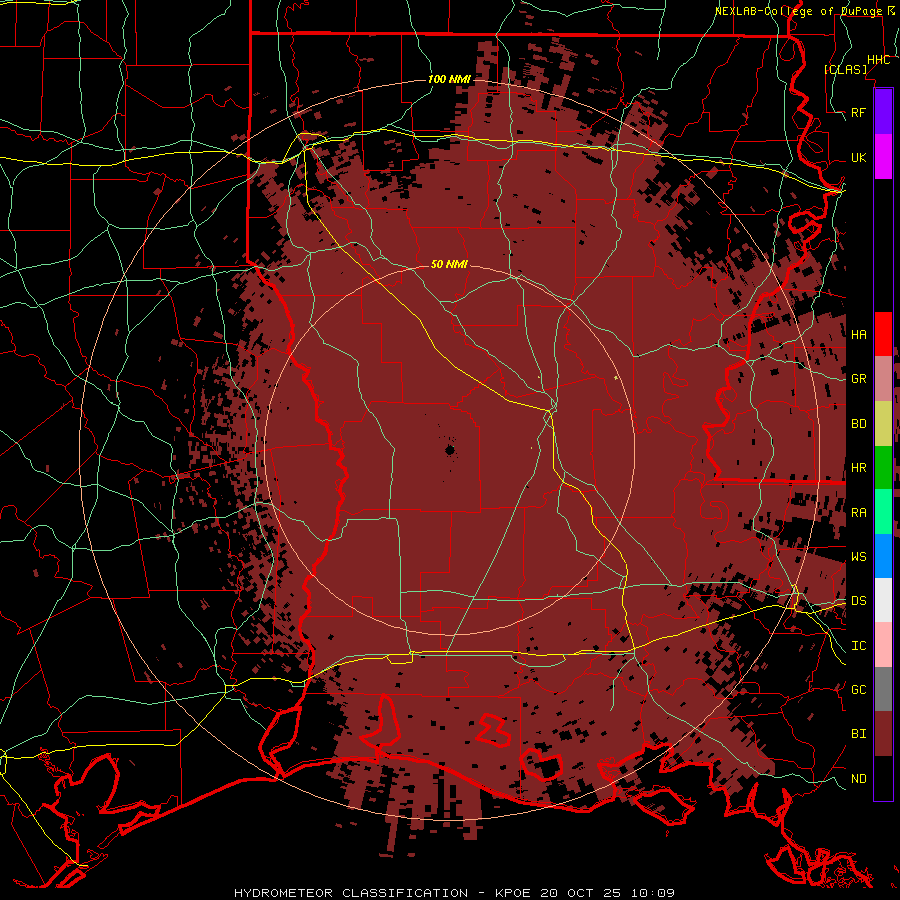Click the RF purple legend swatch

[883, 112]
